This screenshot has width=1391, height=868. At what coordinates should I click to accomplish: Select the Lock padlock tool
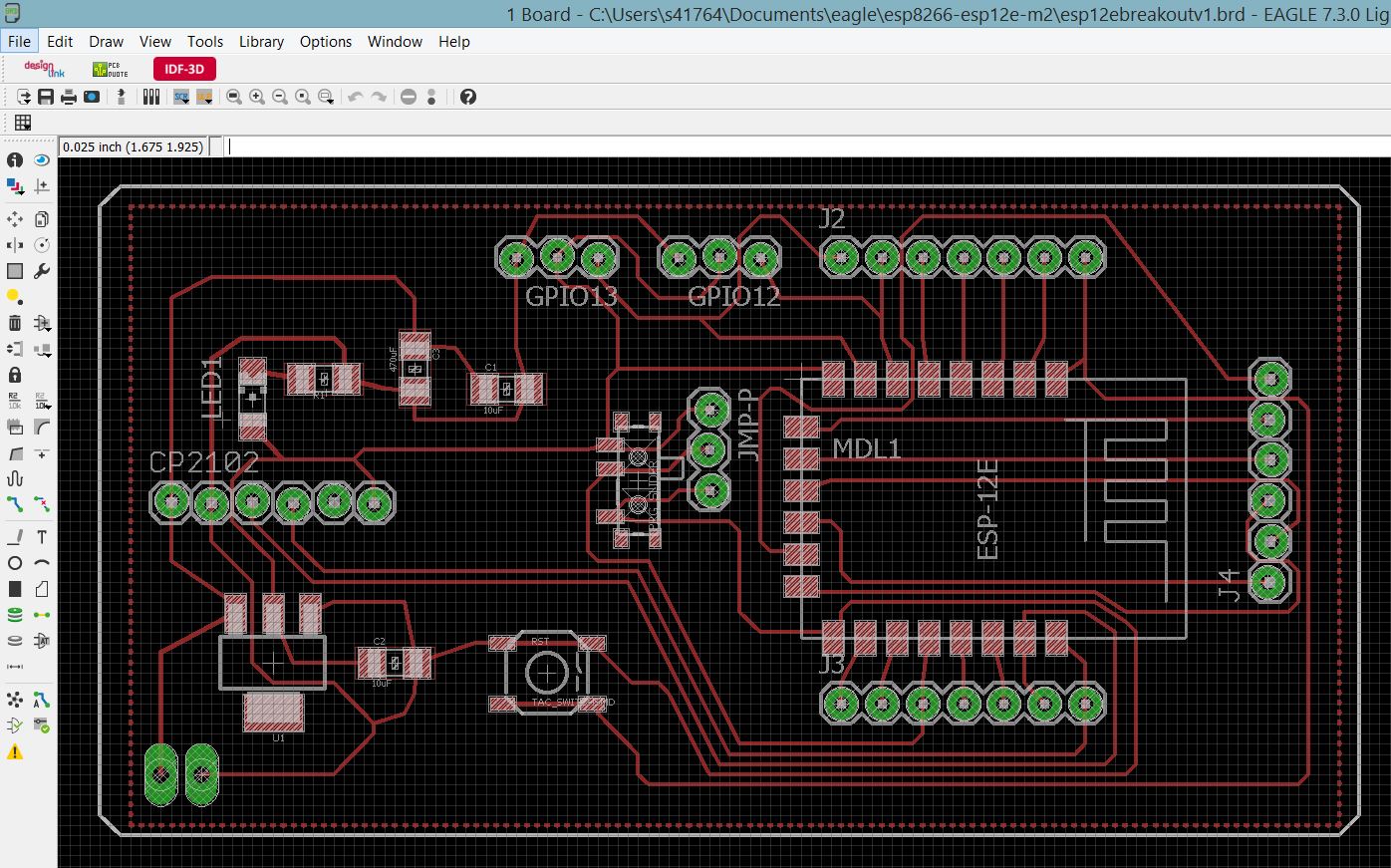15,375
